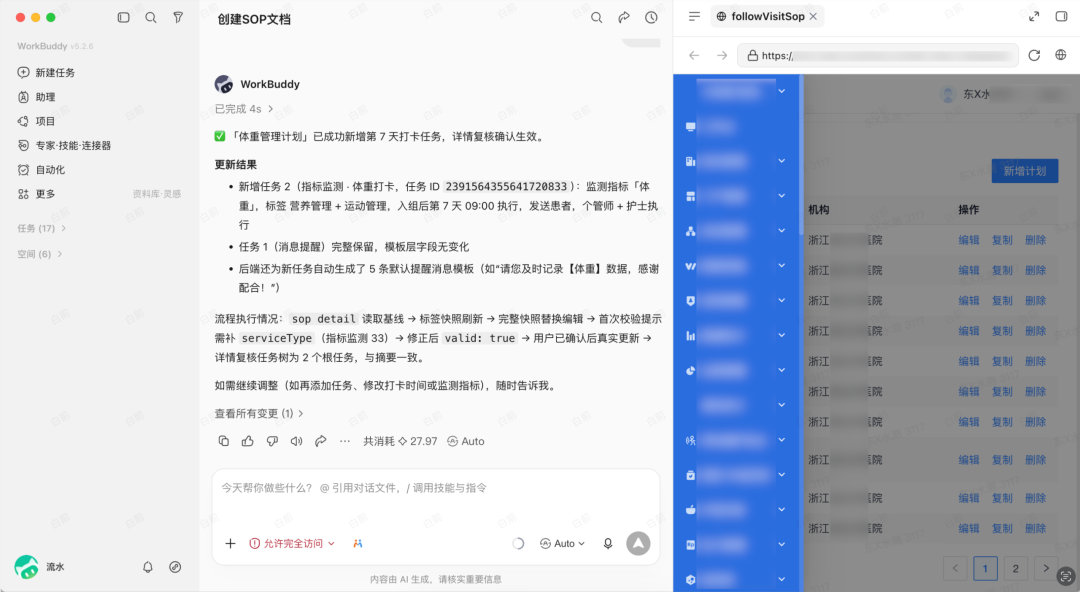Image resolution: width=1080 pixels, height=592 pixels.
Task: Expand the 空间 (6) section
Action: click(39, 254)
